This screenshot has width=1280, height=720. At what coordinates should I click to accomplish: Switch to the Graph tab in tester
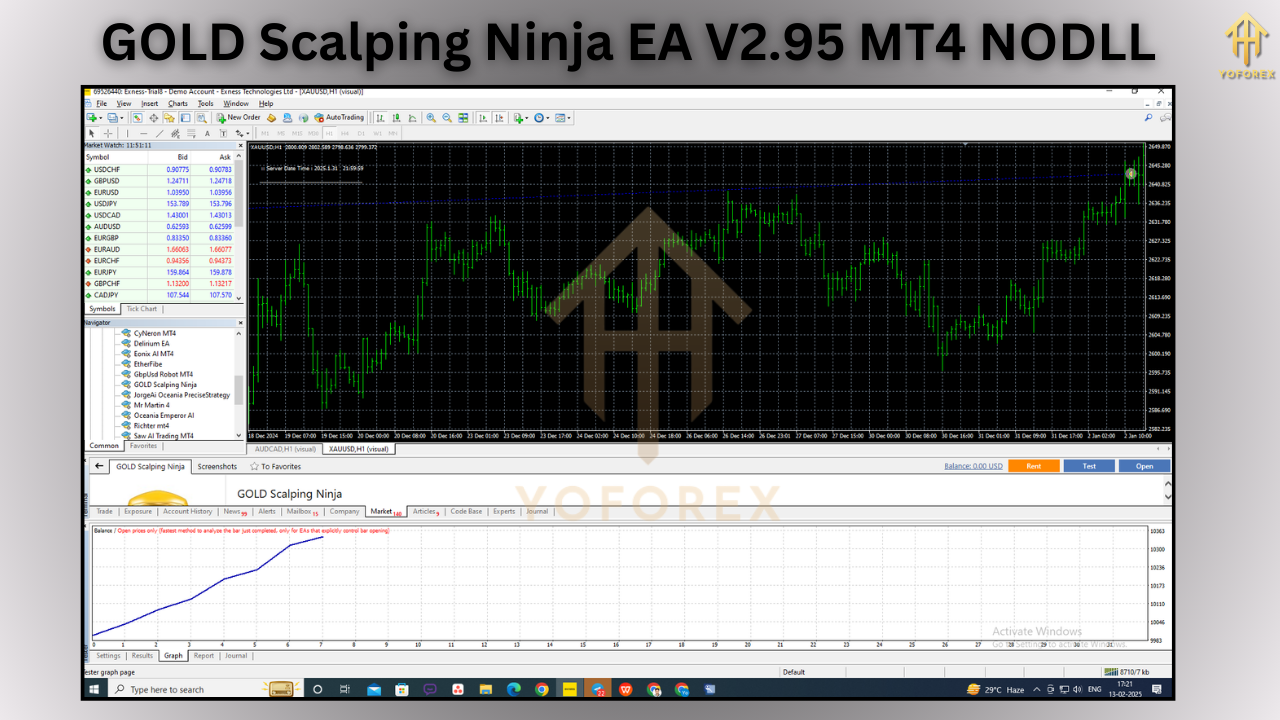[x=172, y=656]
